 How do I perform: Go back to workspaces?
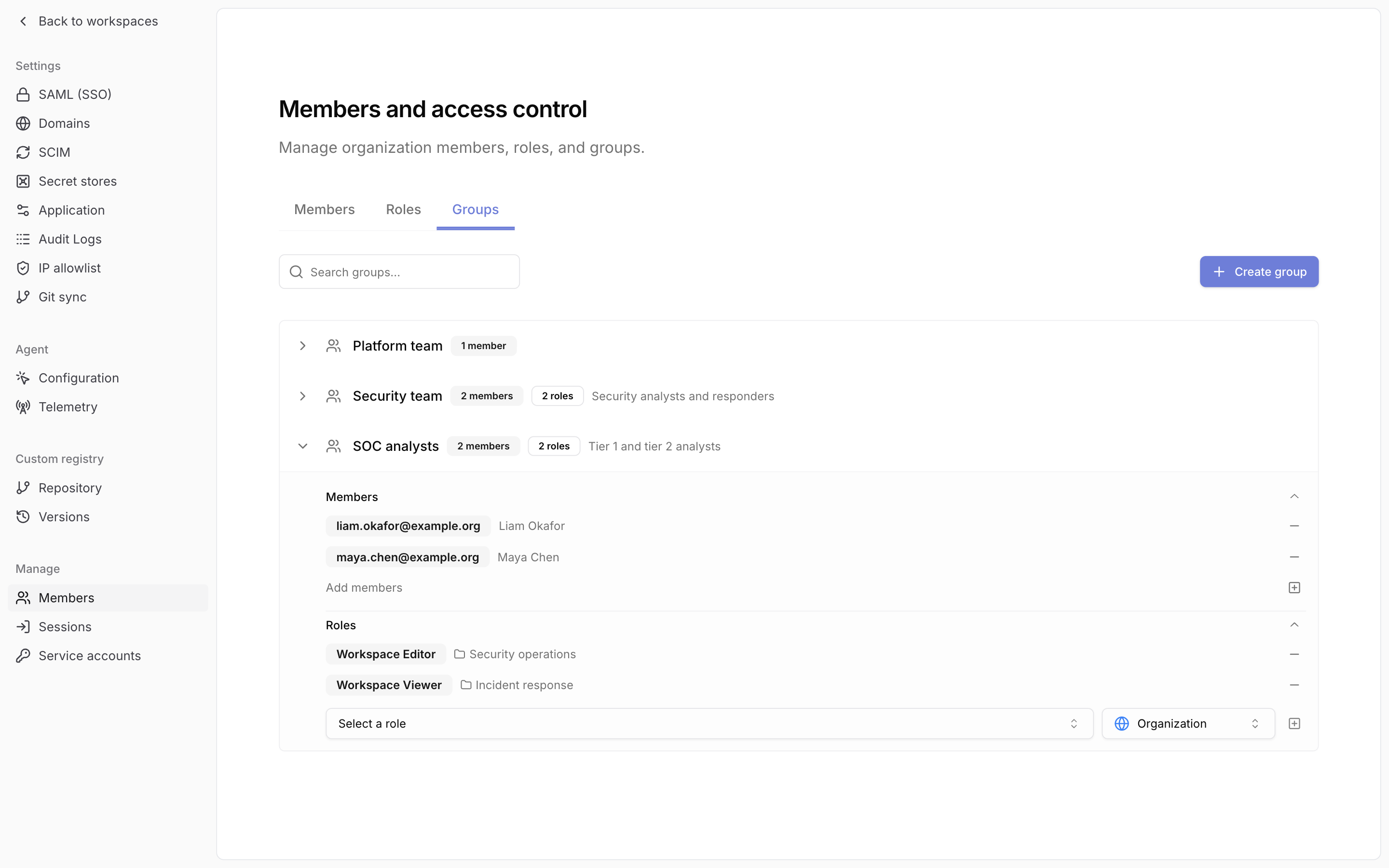click(x=88, y=21)
